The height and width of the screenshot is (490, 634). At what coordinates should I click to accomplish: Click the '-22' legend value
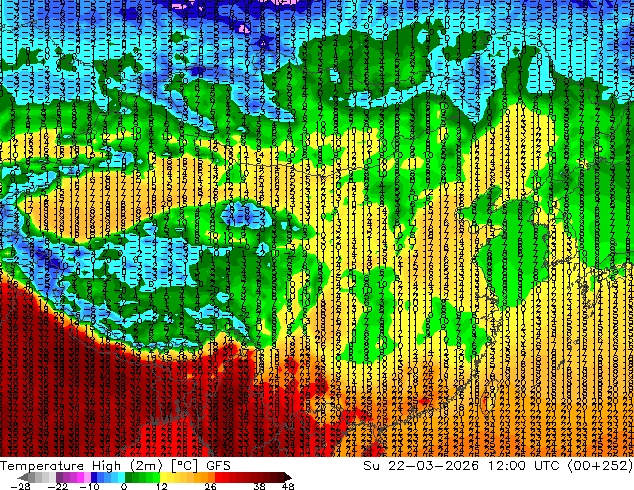pos(57,486)
